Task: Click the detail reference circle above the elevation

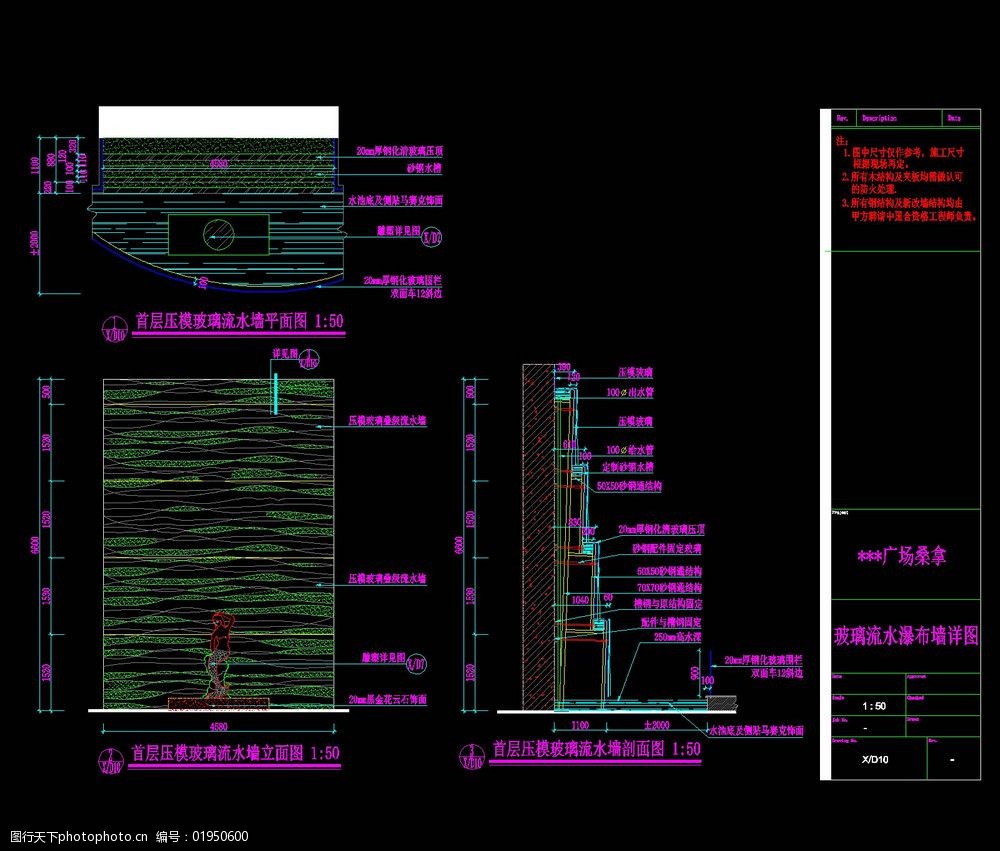Action: pyautogui.click(x=310, y=362)
